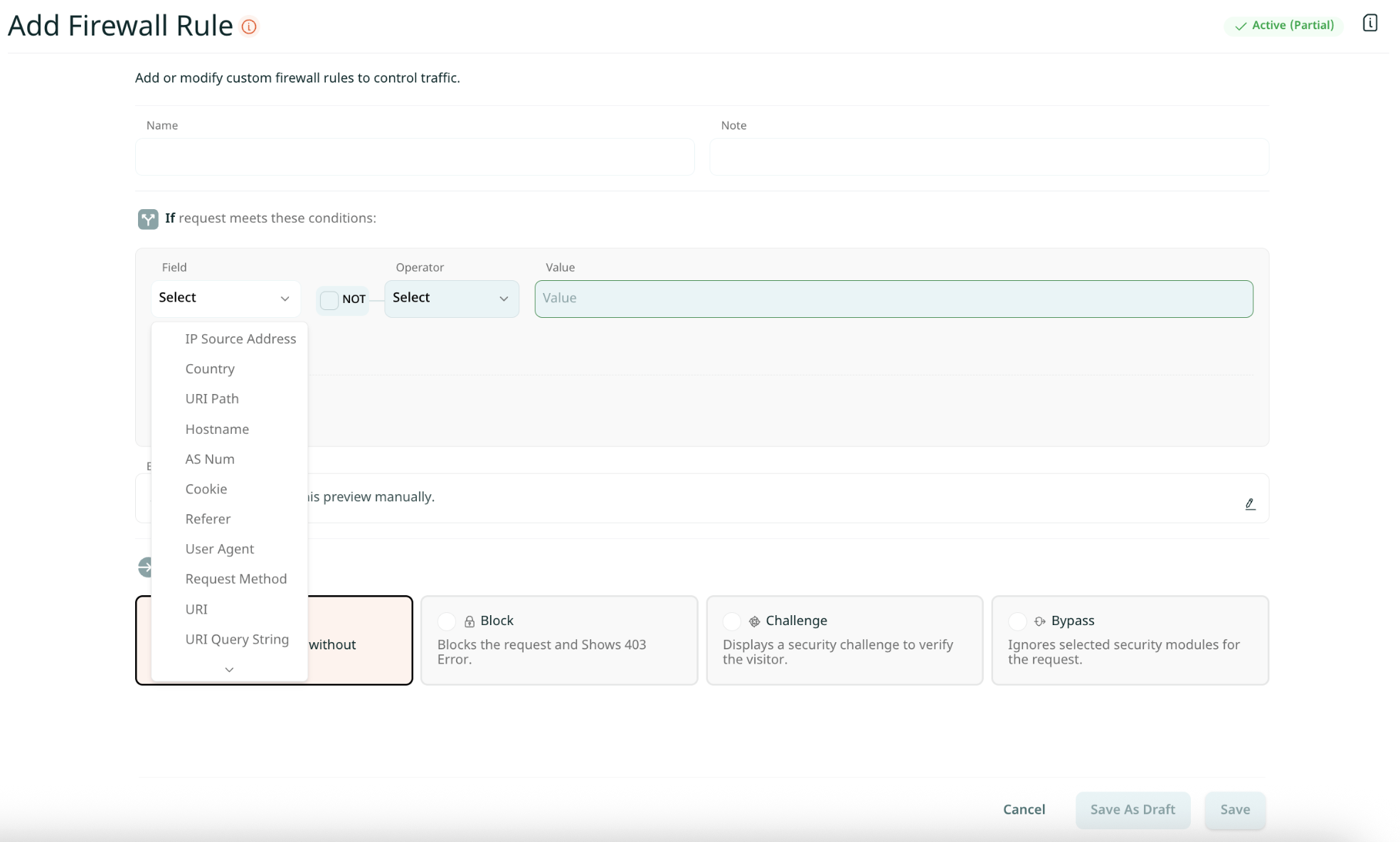This screenshot has width=1400, height=842.
Task: Click the info icon beside Add Firewall Rule title
Action: (x=248, y=26)
